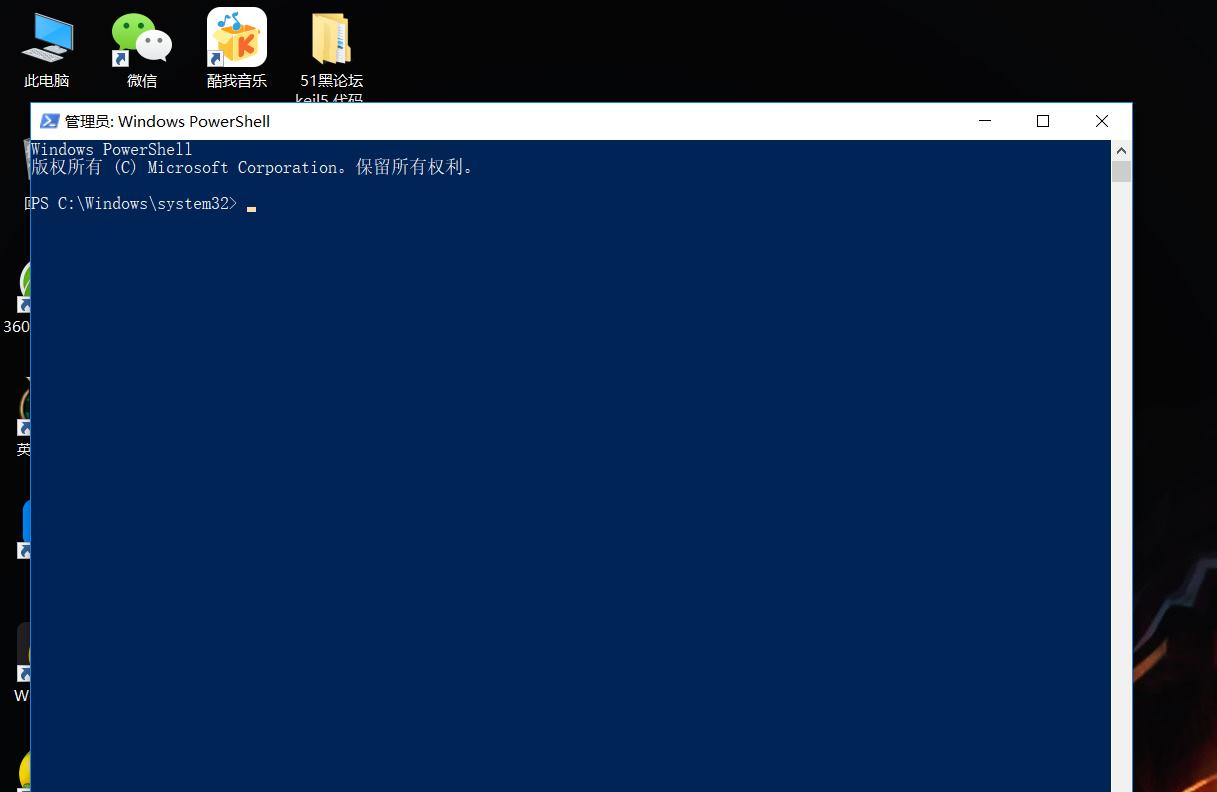1217x792 pixels.
Task: Maximize the Windows PowerShell window
Action: (1042, 120)
